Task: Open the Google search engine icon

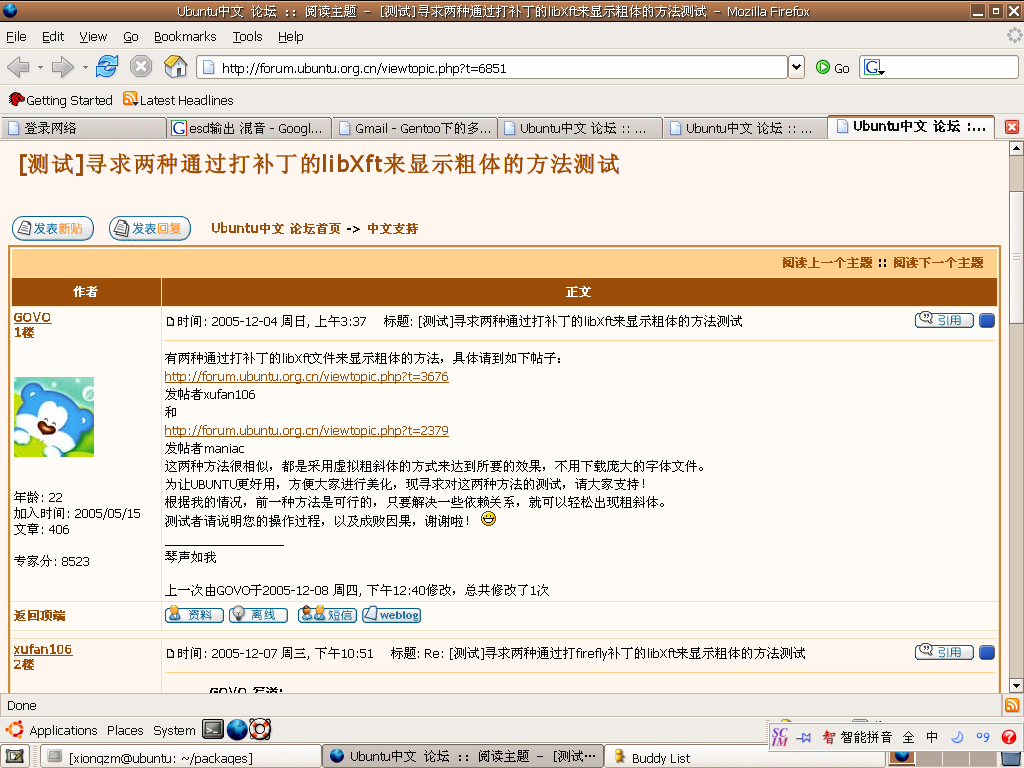Action: pos(873,67)
